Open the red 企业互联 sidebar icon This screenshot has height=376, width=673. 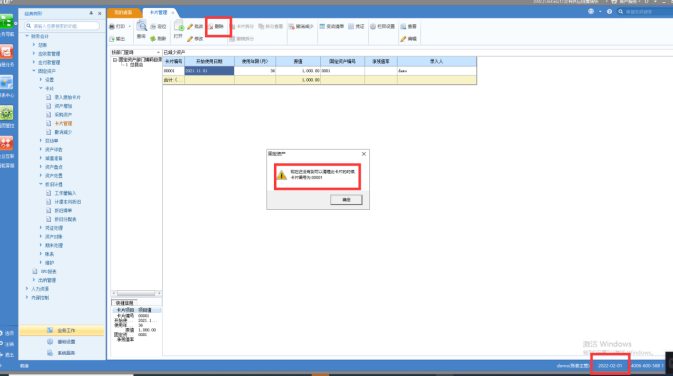click(6, 143)
